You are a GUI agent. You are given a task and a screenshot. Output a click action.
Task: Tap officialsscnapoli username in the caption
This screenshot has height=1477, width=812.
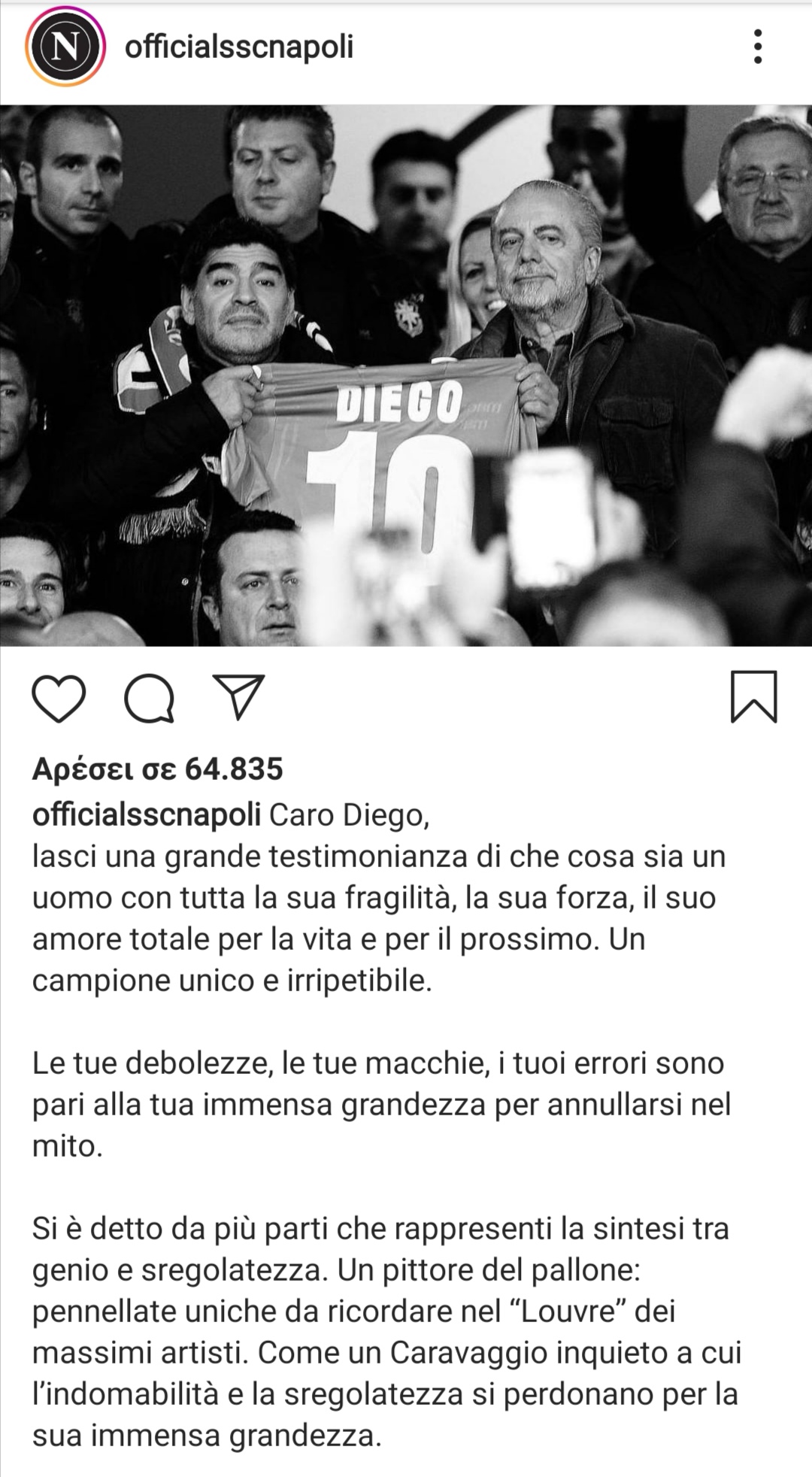pyautogui.click(x=147, y=814)
